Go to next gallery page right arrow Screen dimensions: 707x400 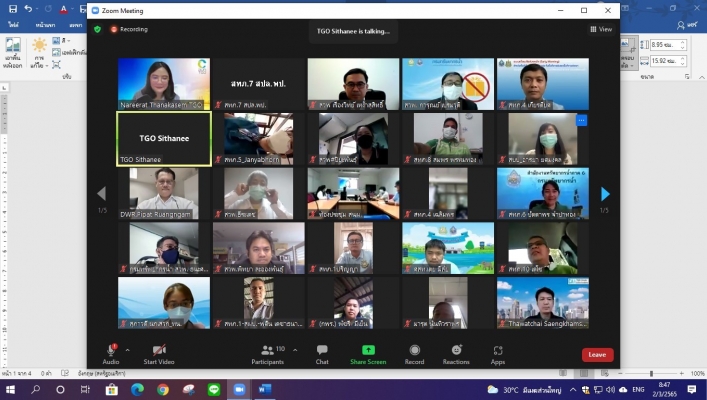604,194
